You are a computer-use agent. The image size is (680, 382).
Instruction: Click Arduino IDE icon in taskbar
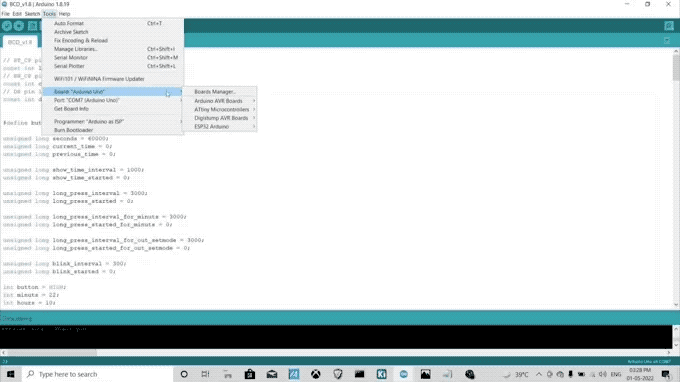point(404,374)
